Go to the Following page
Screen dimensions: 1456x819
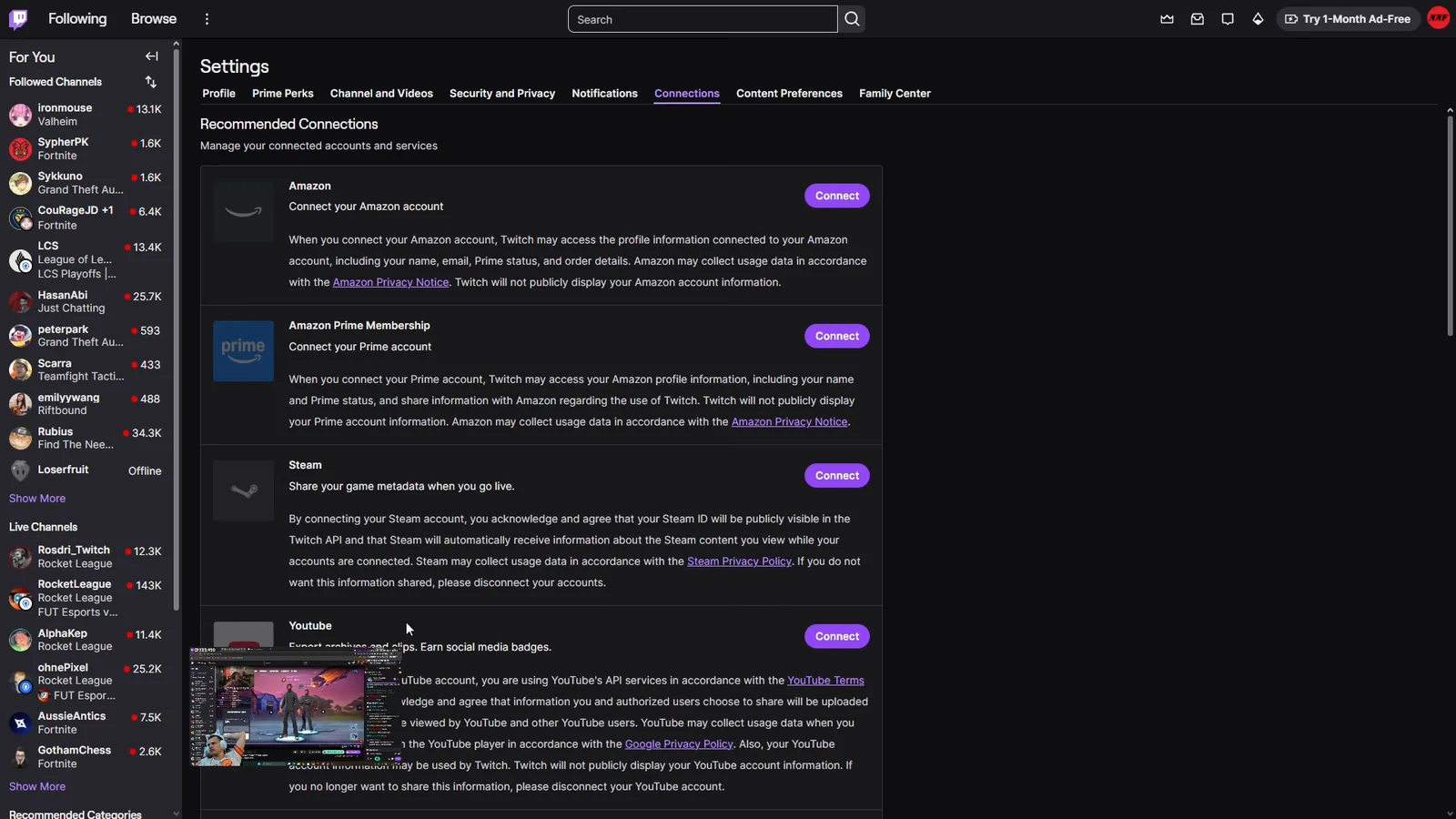(x=77, y=19)
